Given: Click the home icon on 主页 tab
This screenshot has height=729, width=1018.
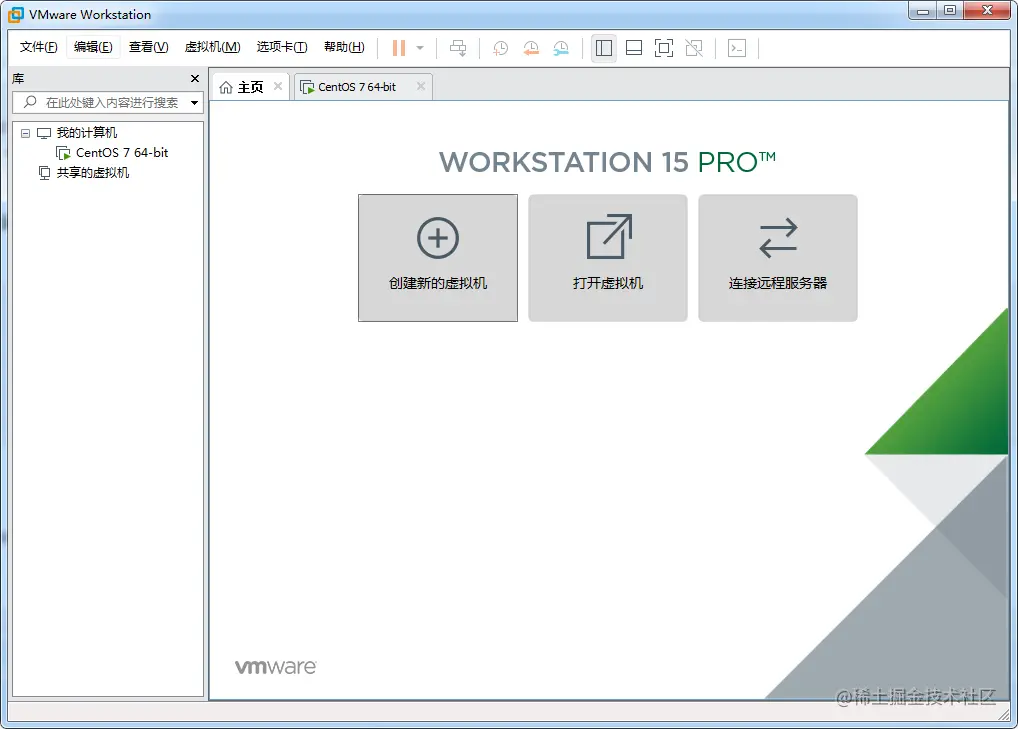Looking at the screenshot, I should [226, 87].
